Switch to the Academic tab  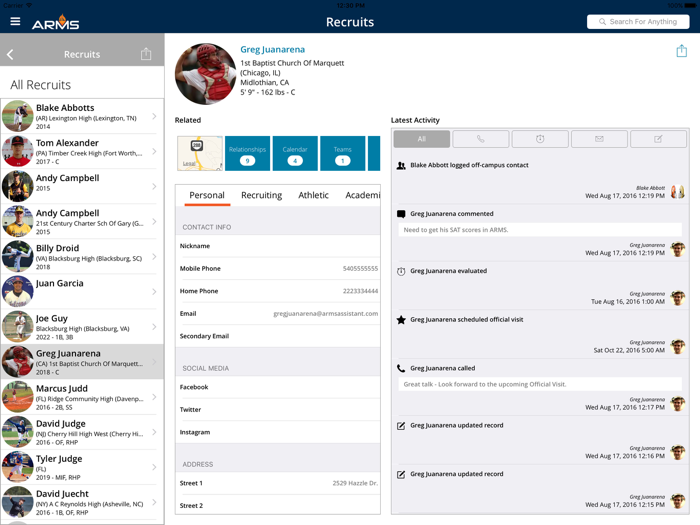362,195
